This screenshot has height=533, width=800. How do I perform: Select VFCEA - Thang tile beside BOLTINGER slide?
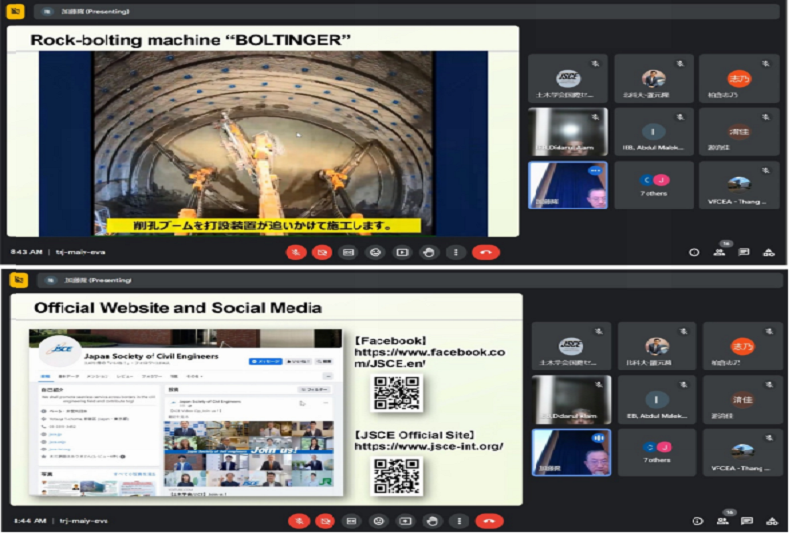[739, 185]
